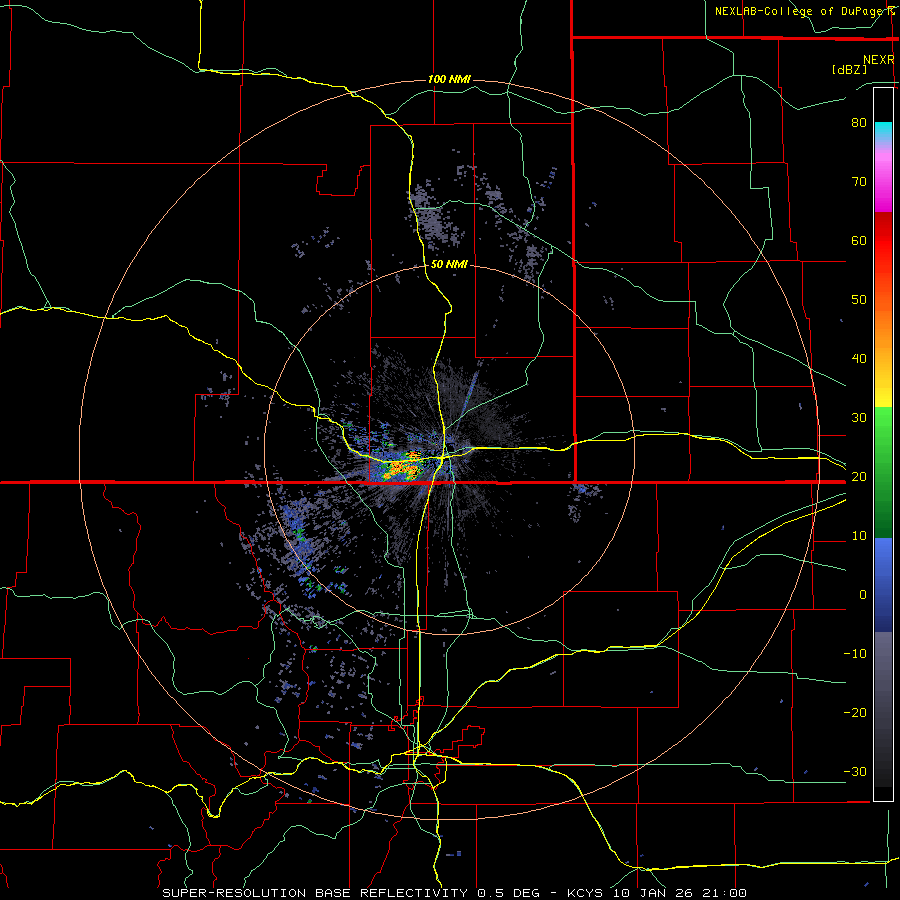Click the 10 value on dBZ scale
This screenshot has width=900, height=900.
pyautogui.click(x=859, y=536)
